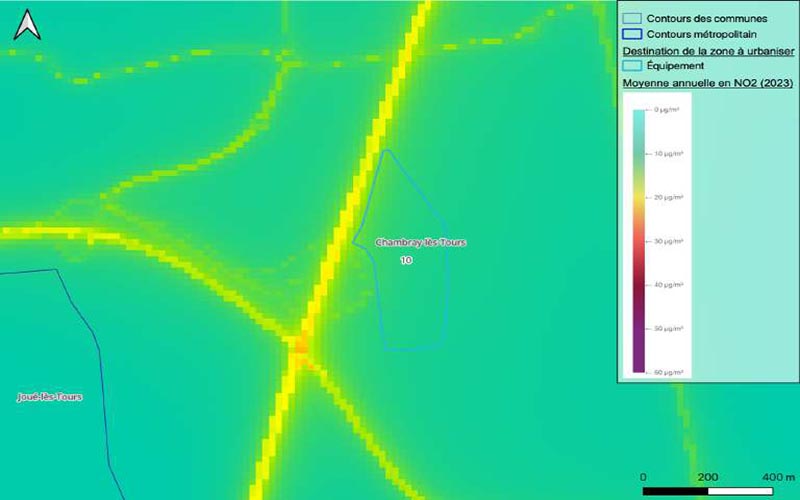Click the 40 µg/m³ mark on the scale
Image resolution: width=800 pixels, height=500 pixels.
pos(667,285)
